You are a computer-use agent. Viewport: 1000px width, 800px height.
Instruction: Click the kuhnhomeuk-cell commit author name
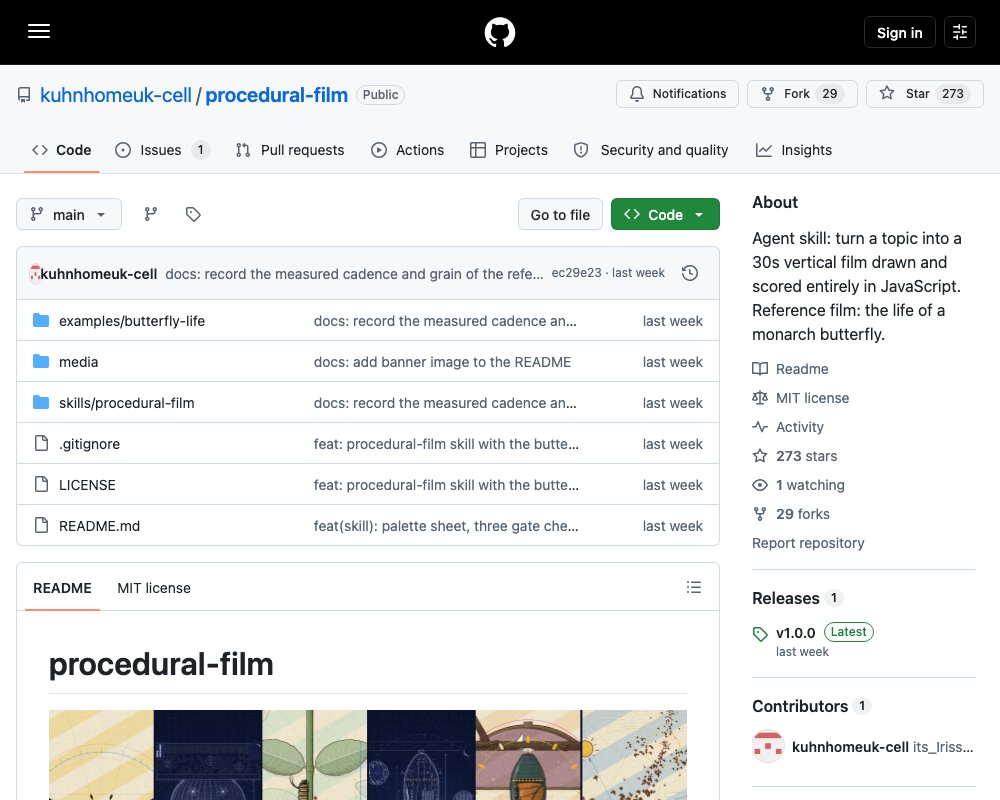pyautogui.click(x=99, y=274)
